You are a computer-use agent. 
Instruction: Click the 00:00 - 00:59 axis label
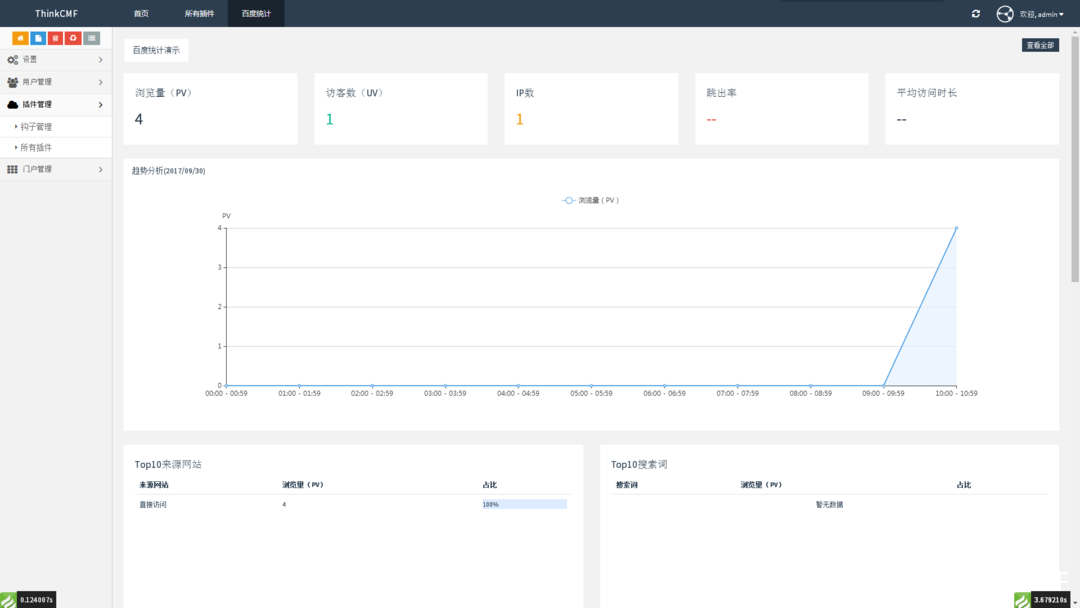pos(227,394)
